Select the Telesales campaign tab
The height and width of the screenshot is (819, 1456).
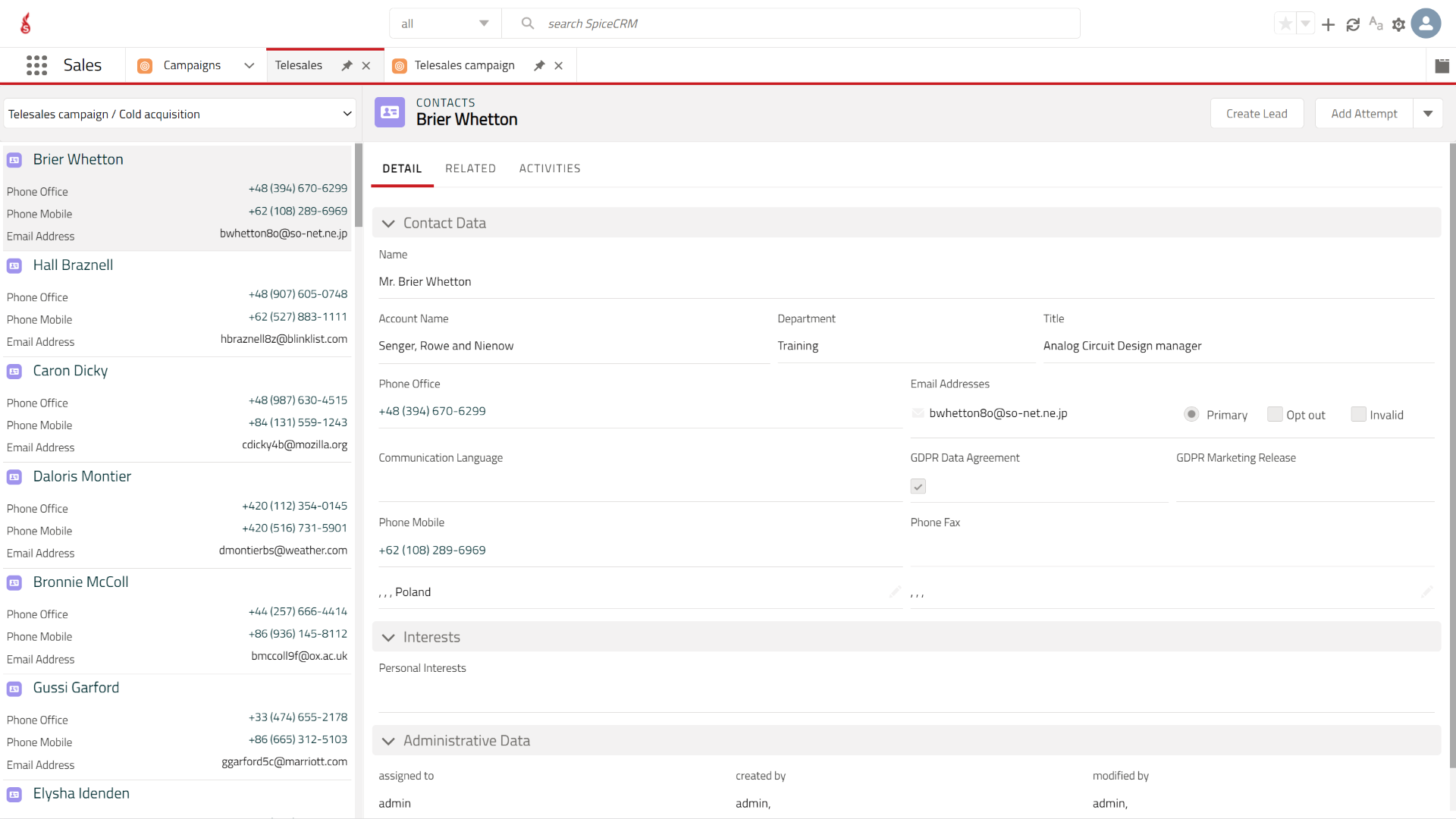click(x=464, y=65)
